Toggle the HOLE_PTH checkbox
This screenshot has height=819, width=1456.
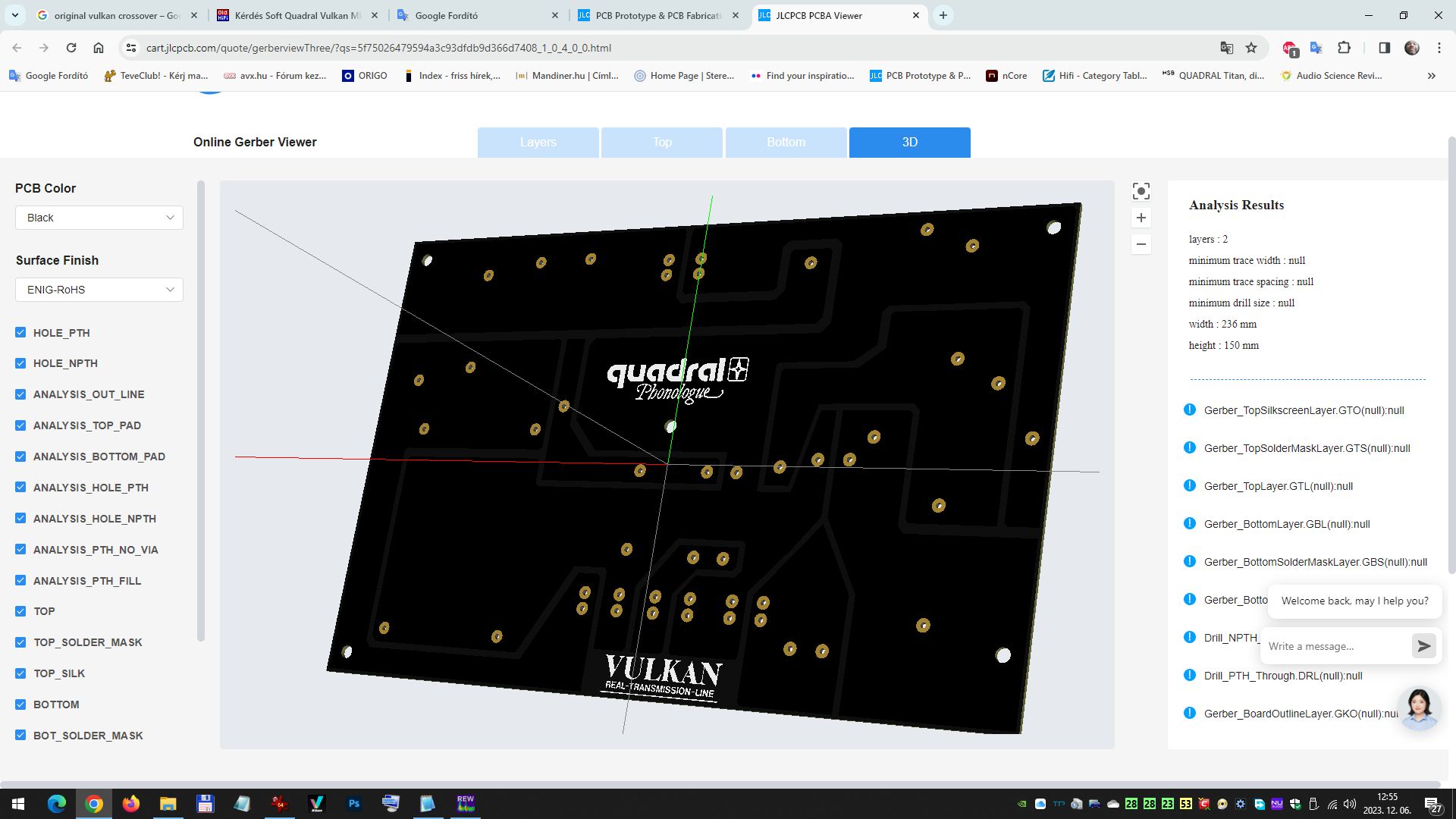20,332
